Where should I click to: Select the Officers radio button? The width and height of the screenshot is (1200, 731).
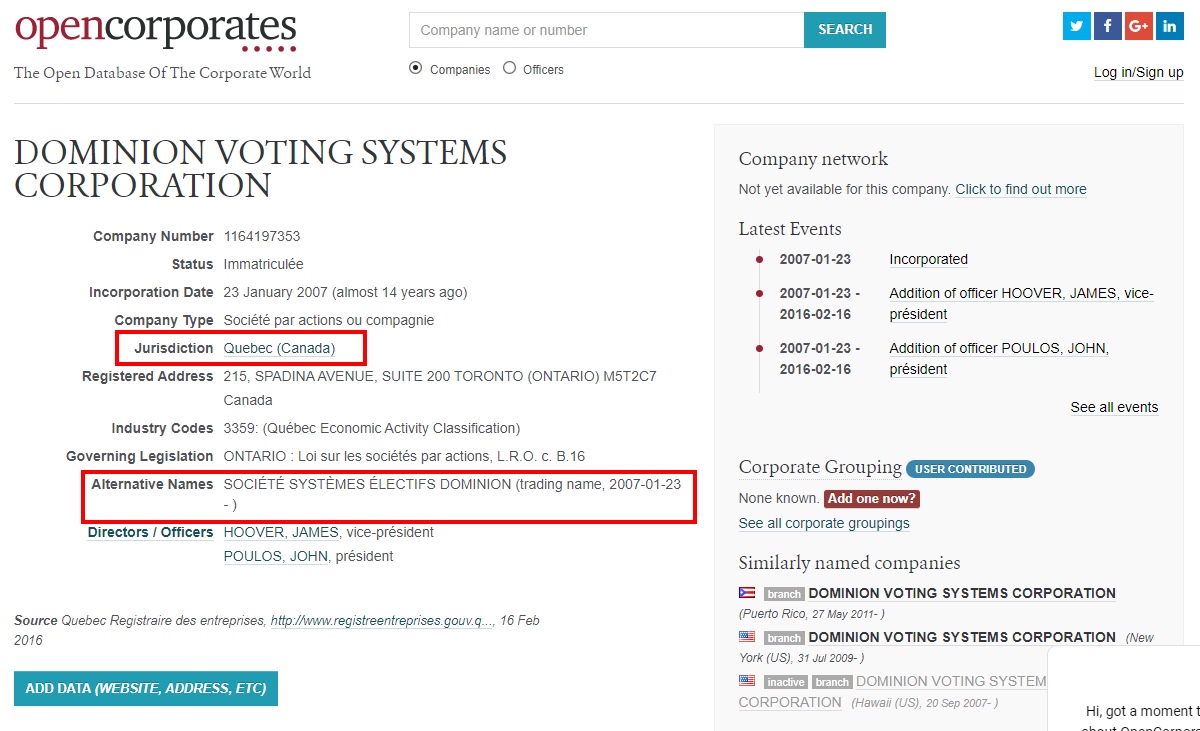510,68
